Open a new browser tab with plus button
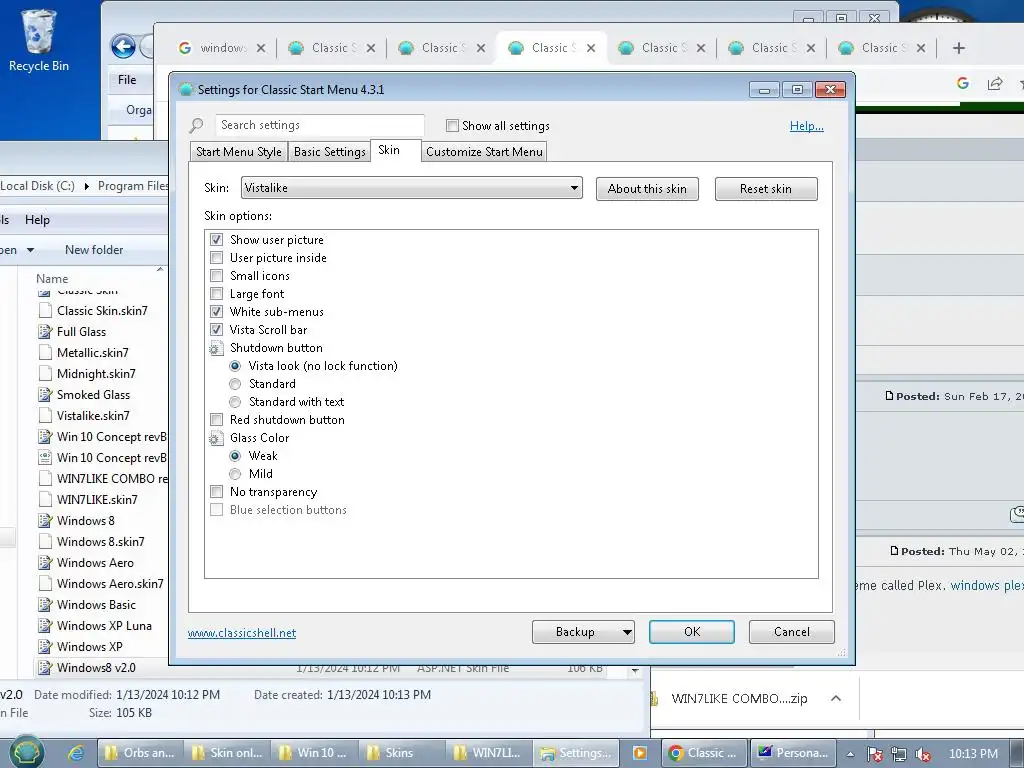This screenshot has height=768, width=1024. [x=959, y=48]
